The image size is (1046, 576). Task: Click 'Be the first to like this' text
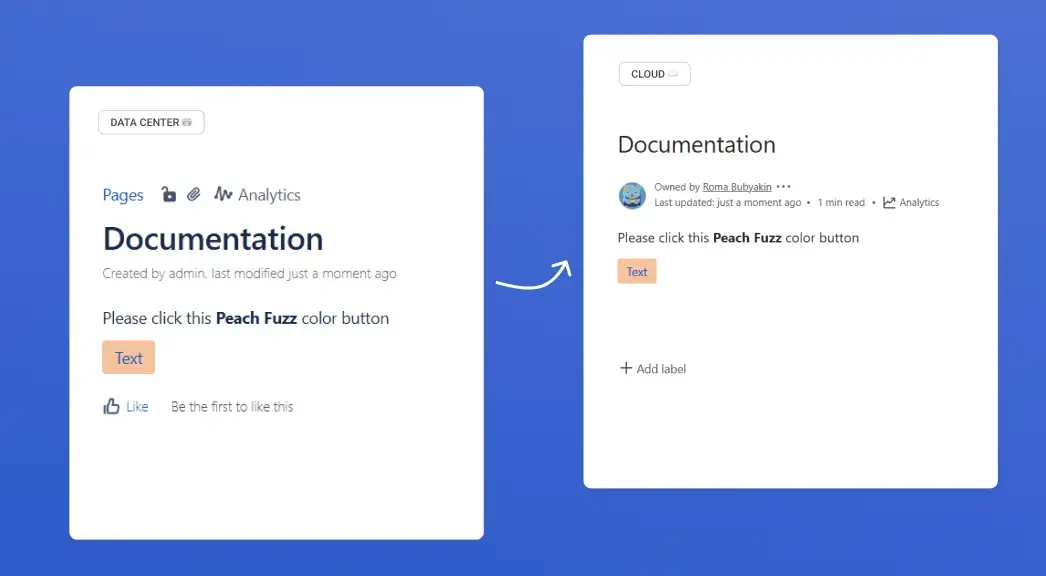coord(232,406)
